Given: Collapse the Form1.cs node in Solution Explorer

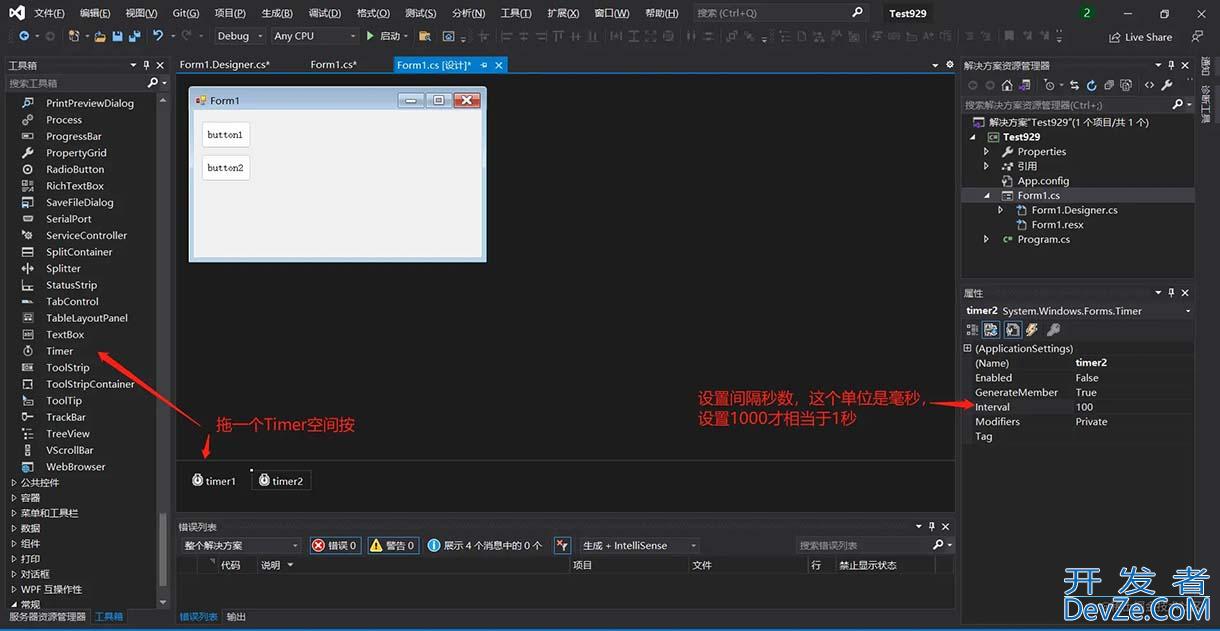Looking at the screenshot, I should point(987,196).
